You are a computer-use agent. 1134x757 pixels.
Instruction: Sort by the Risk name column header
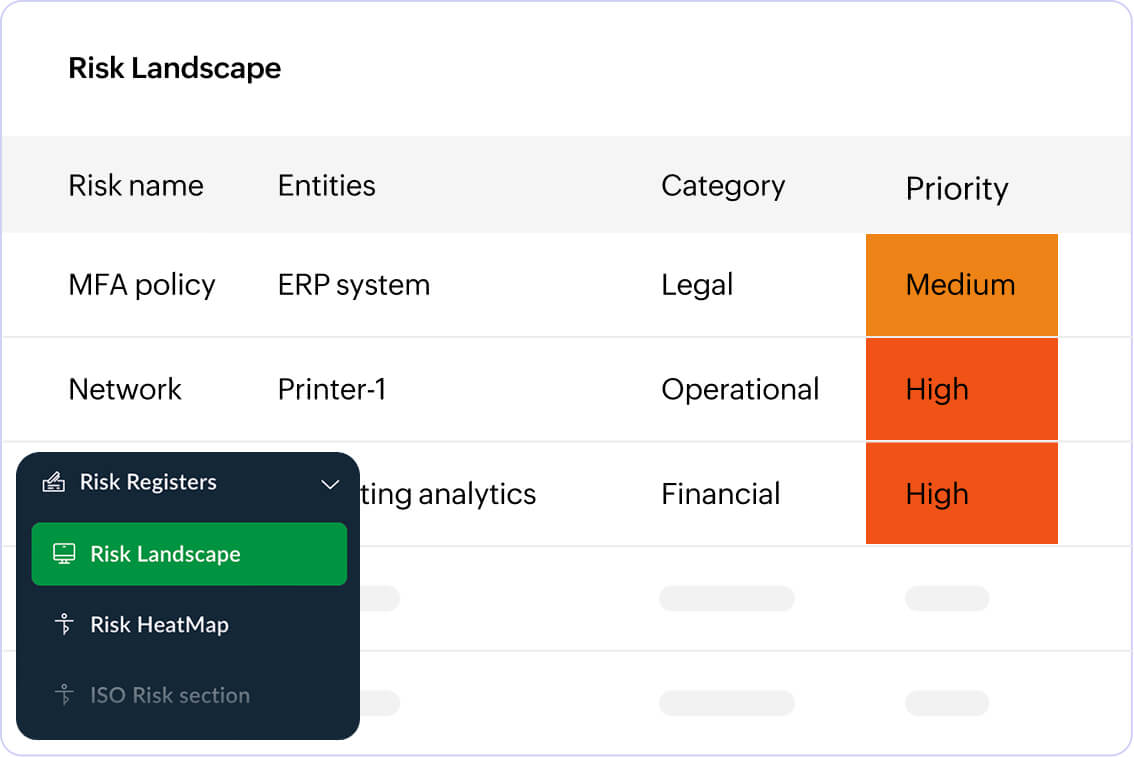tap(136, 186)
